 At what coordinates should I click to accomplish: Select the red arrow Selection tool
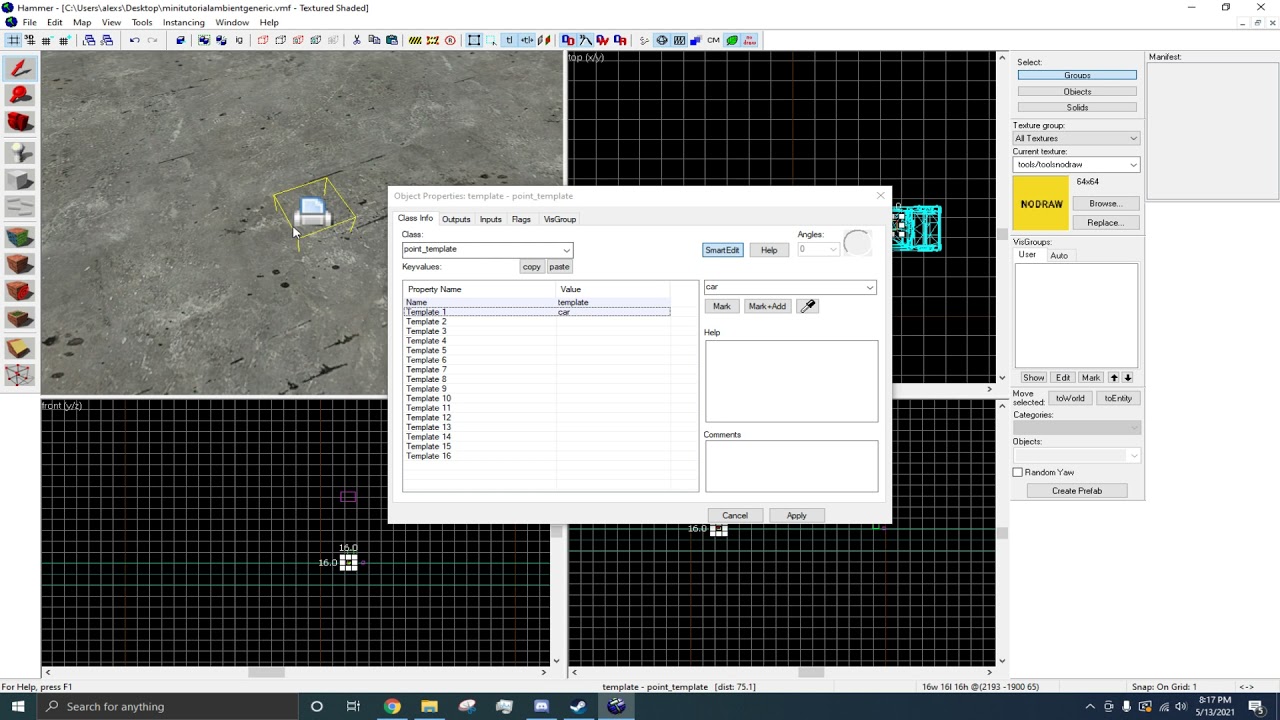pos(19,68)
